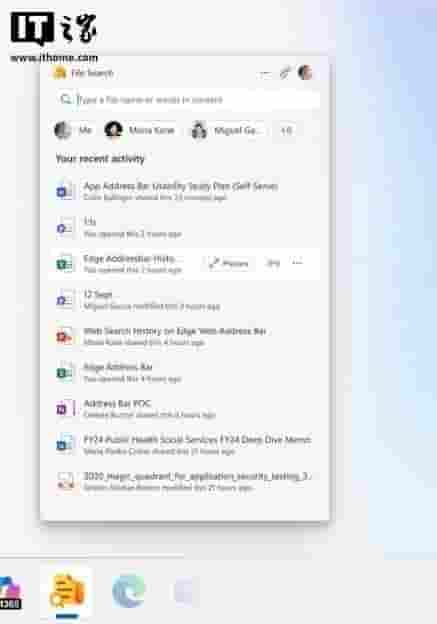Viewport: 437px width, 624px height.
Task: Click the File Search icon in the taskbar
Action: tap(67, 592)
